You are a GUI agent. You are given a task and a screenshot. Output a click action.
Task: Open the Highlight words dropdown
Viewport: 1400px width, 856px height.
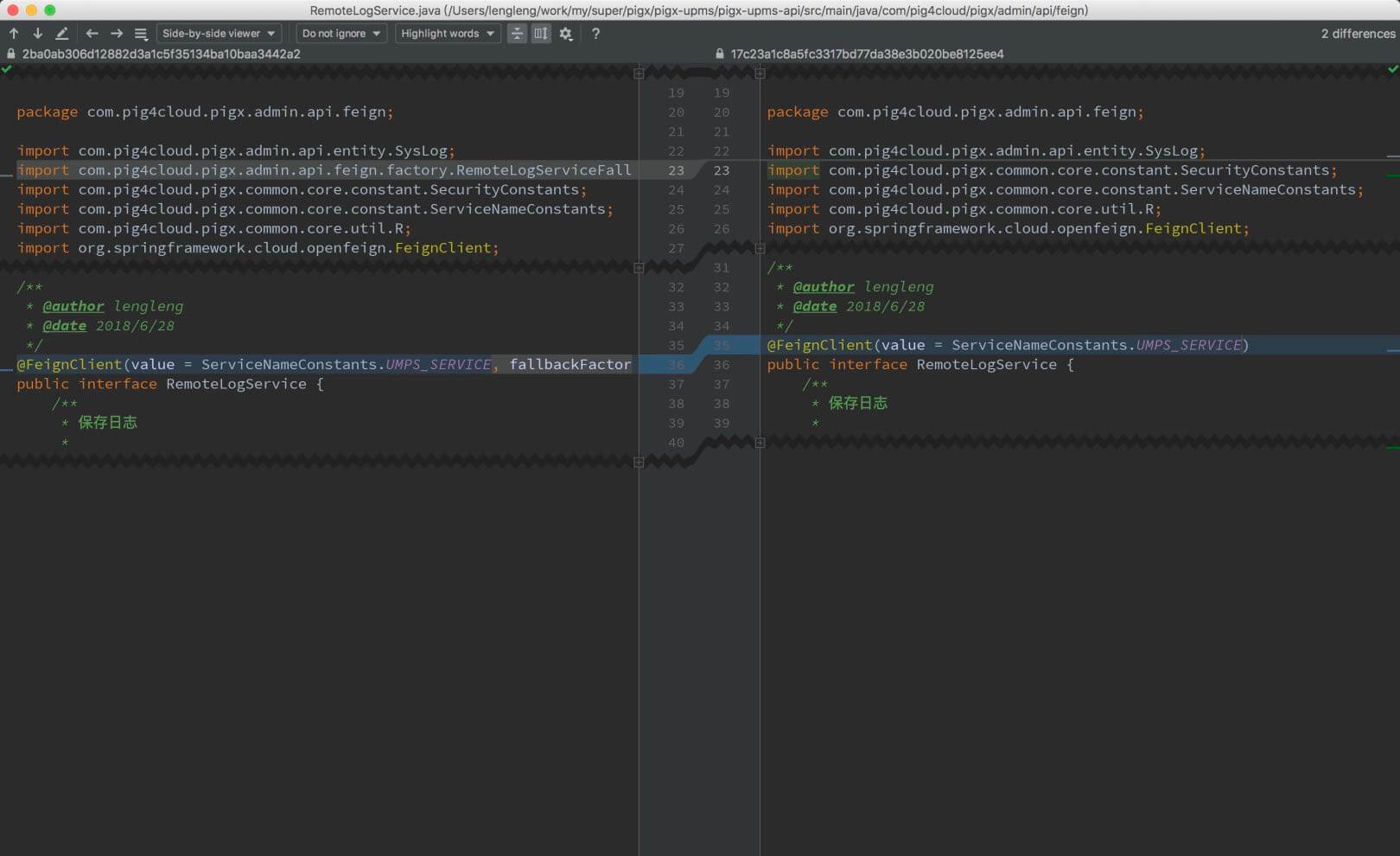[x=448, y=34]
